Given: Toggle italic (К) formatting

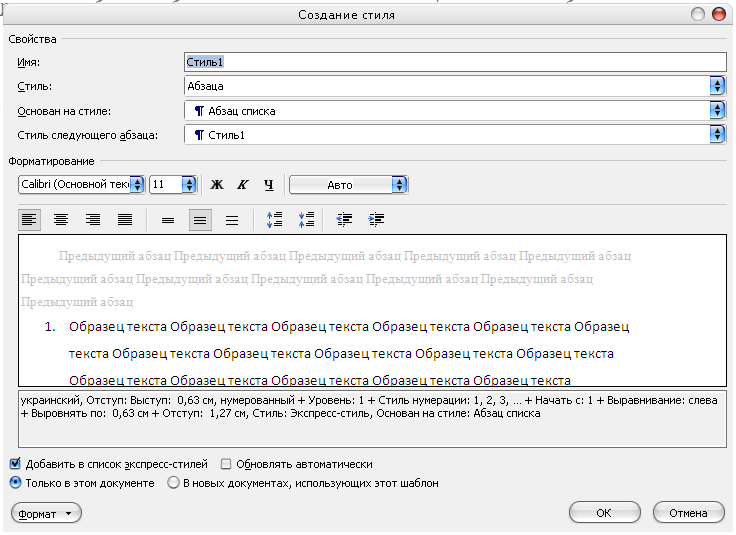Looking at the screenshot, I should coord(242,185).
